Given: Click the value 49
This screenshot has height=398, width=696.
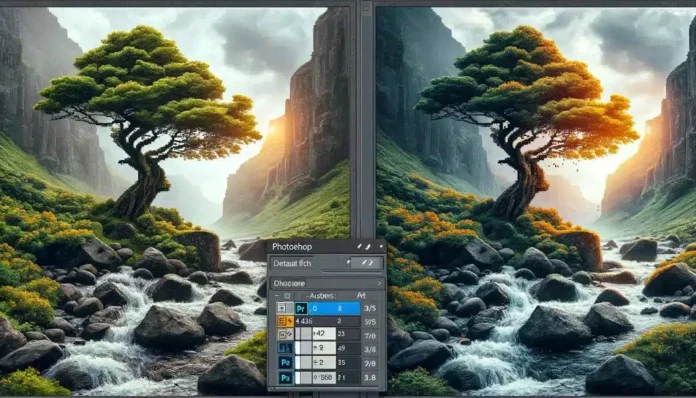Looking at the screenshot, I should click(341, 348).
